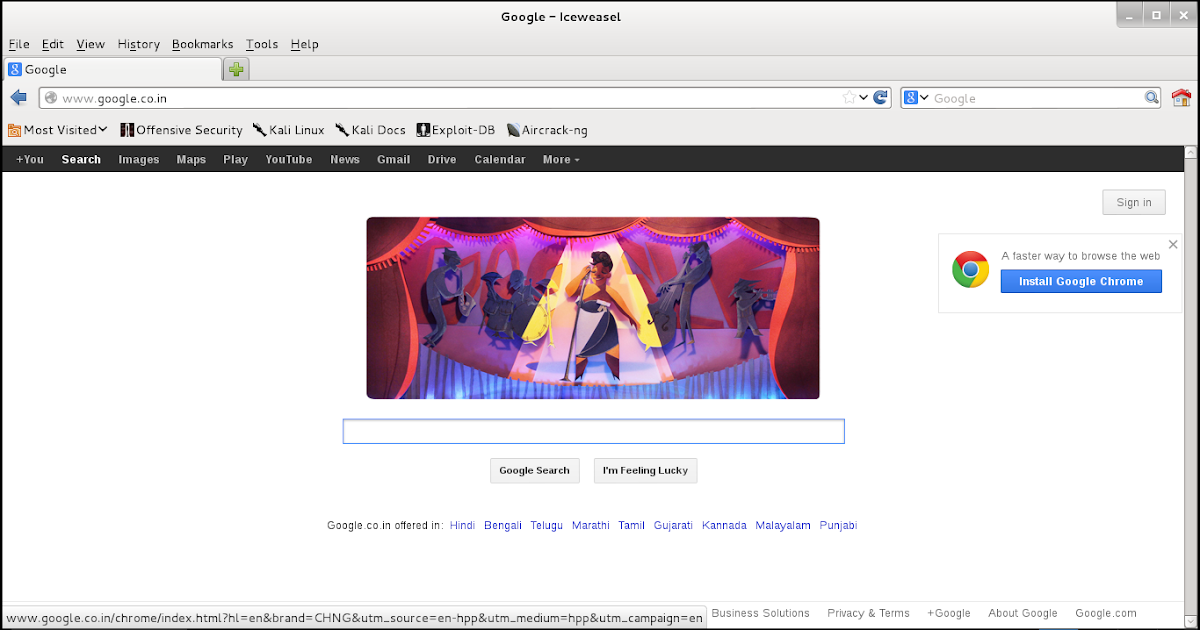Click the Chrome logo in the promo

pyautogui.click(x=970, y=270)
